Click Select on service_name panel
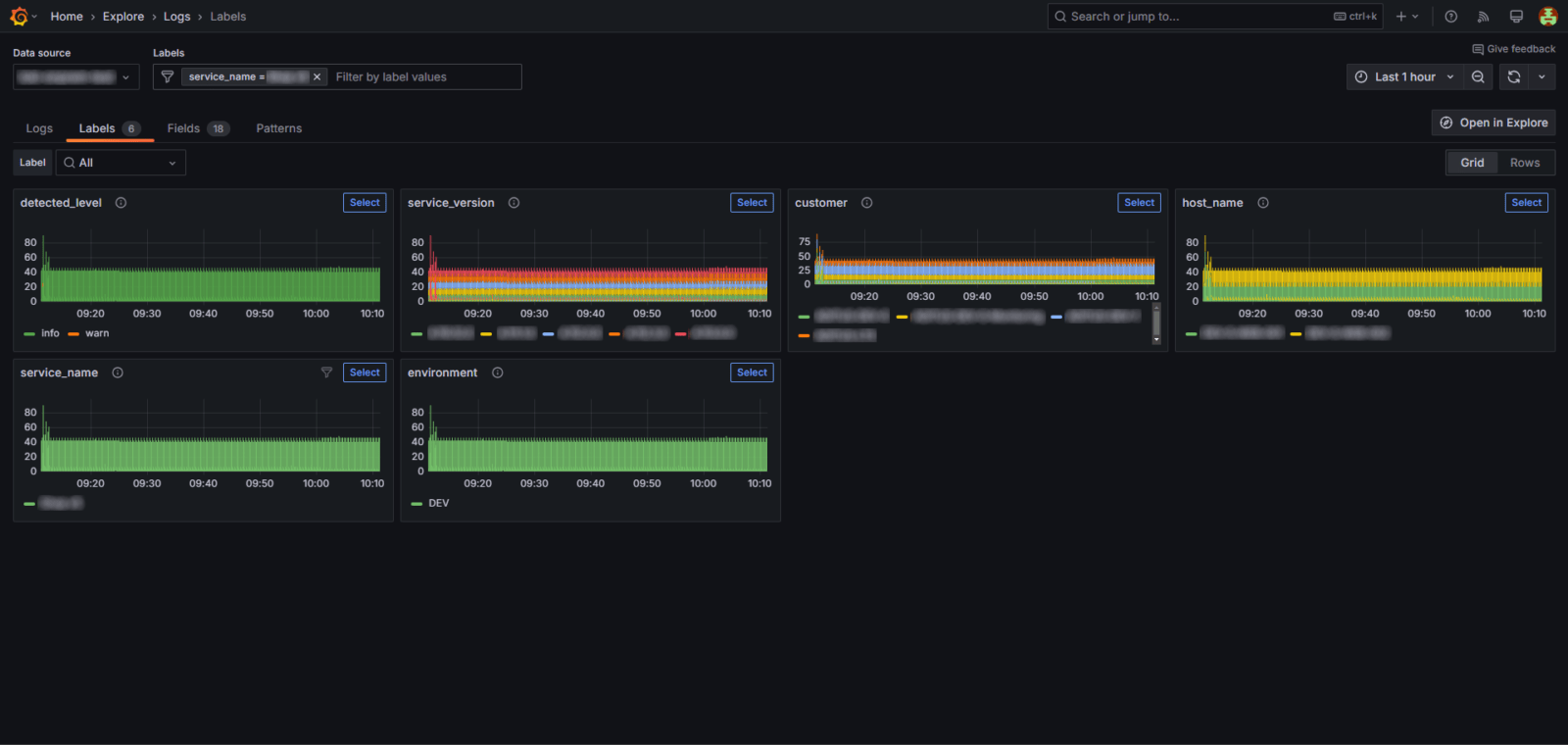The width and height of the screenshot is (1568, 745). coord(365,372)
